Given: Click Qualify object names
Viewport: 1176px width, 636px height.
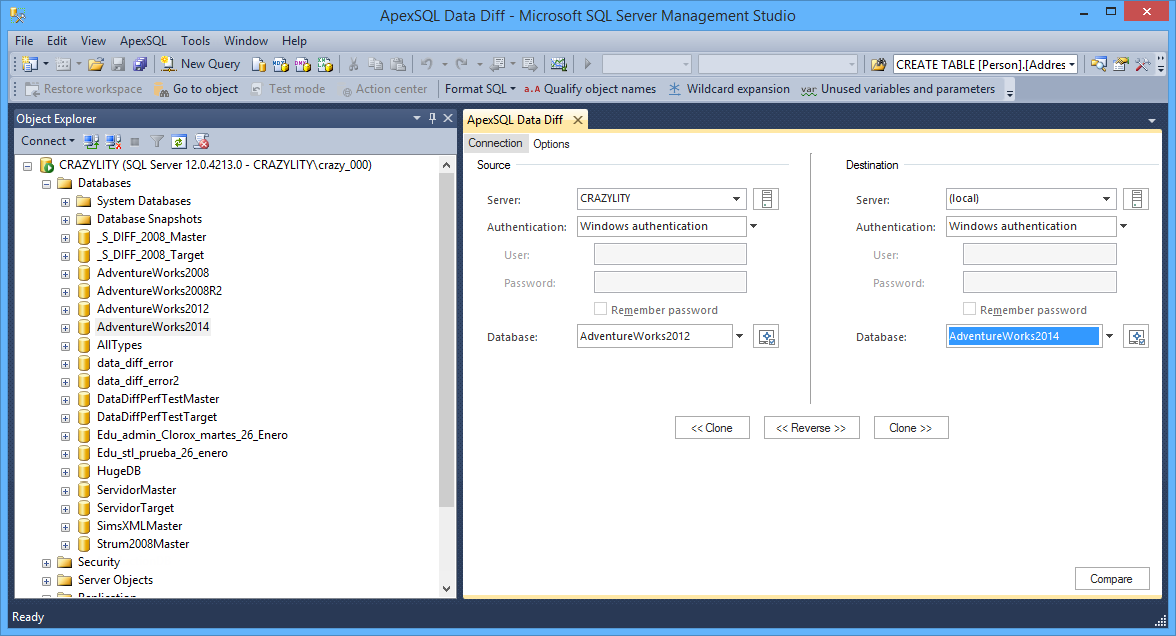Looking at the screenshot, I should click(x=590, y=89).
